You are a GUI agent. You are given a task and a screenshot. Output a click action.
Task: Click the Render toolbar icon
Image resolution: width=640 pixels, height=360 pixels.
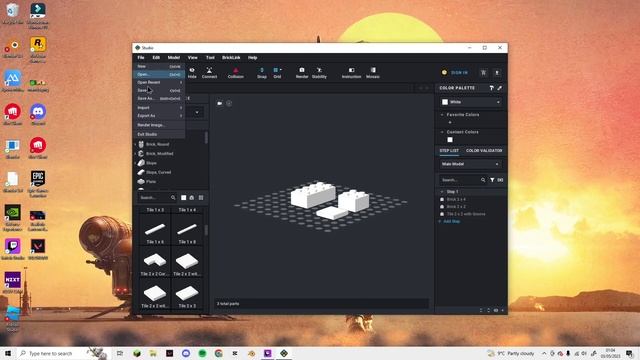(302, 73)
